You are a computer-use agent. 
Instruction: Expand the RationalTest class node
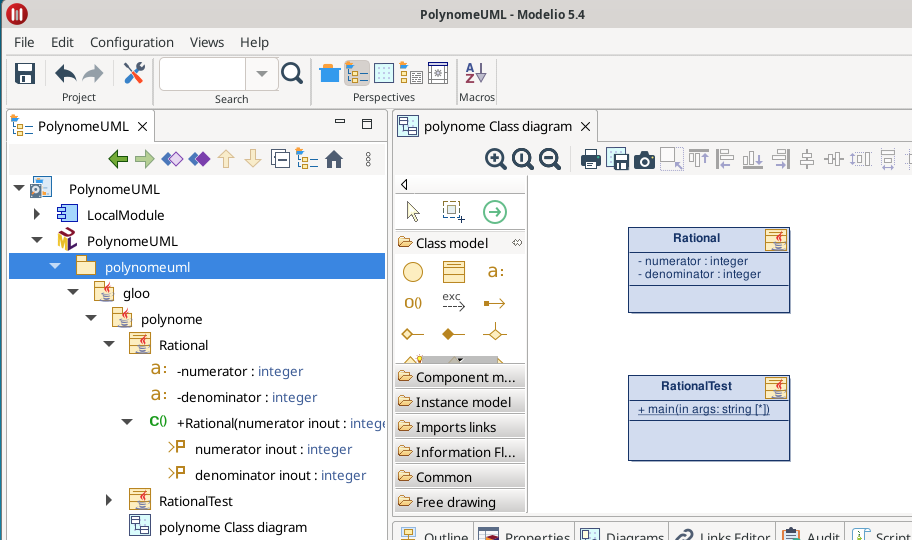coord(109,501)
